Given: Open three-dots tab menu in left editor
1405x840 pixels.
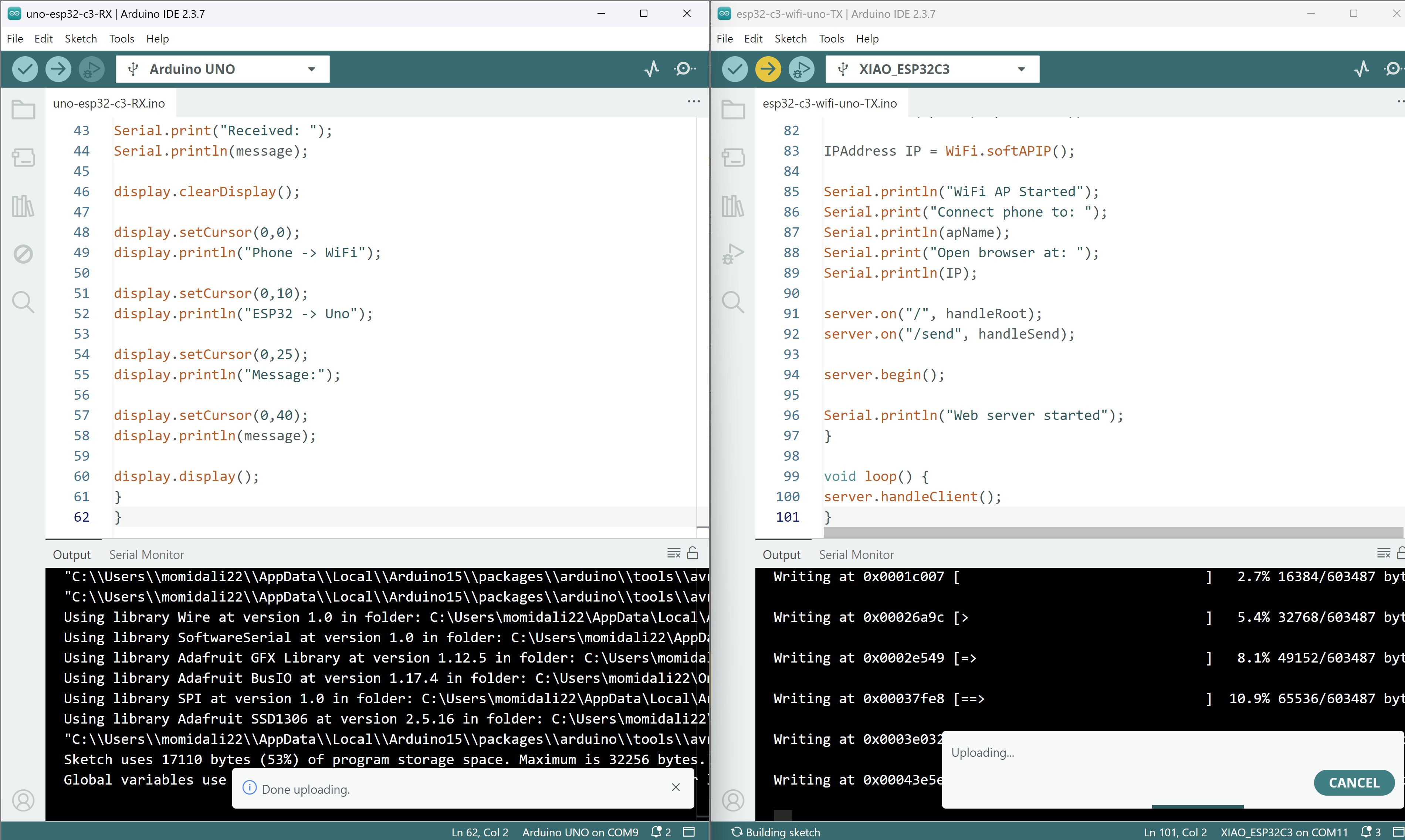Looking at the screenshot, I should (x=694, y=101).
